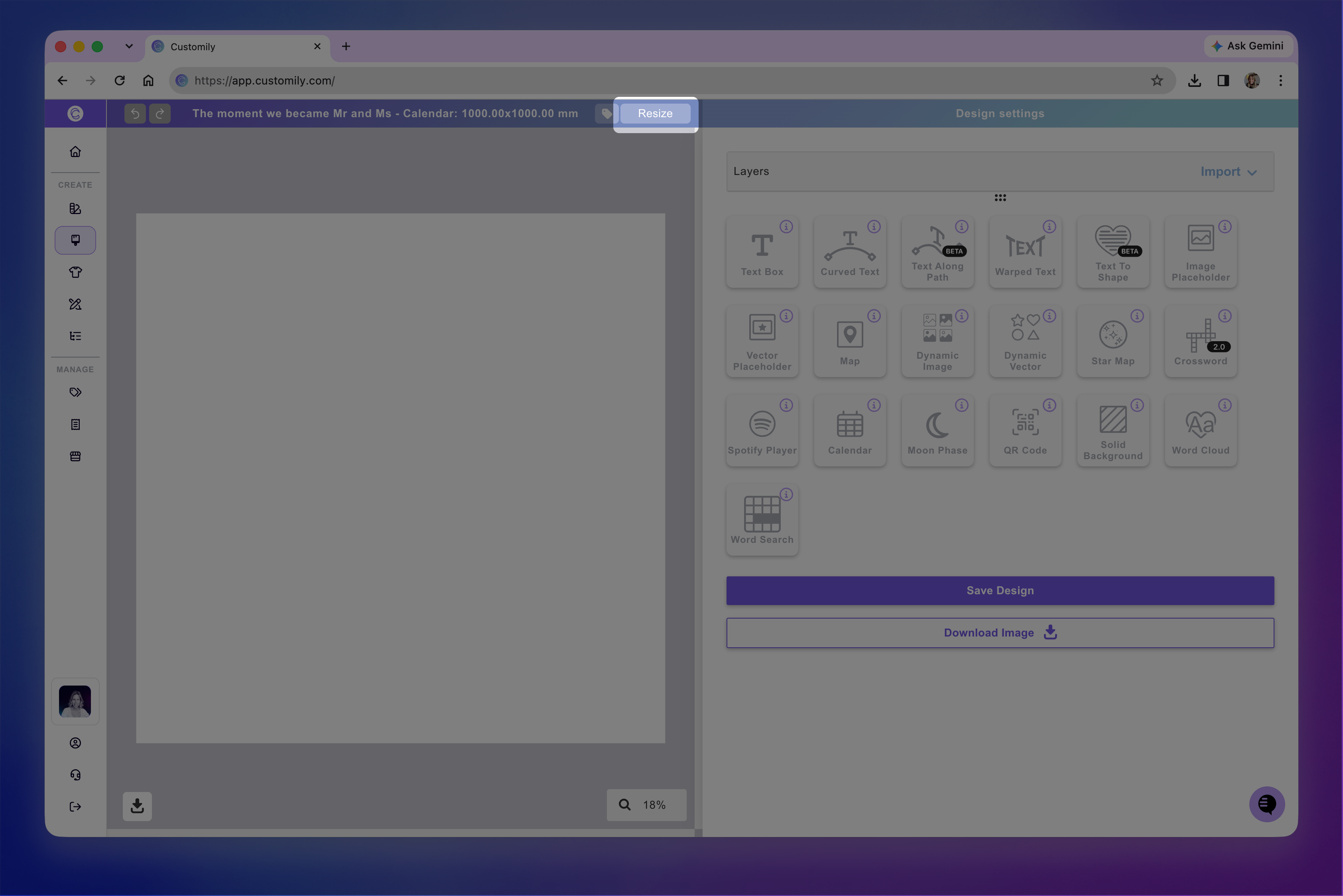
Task: Undo the last design action
Action: click(x=135, y=113)
